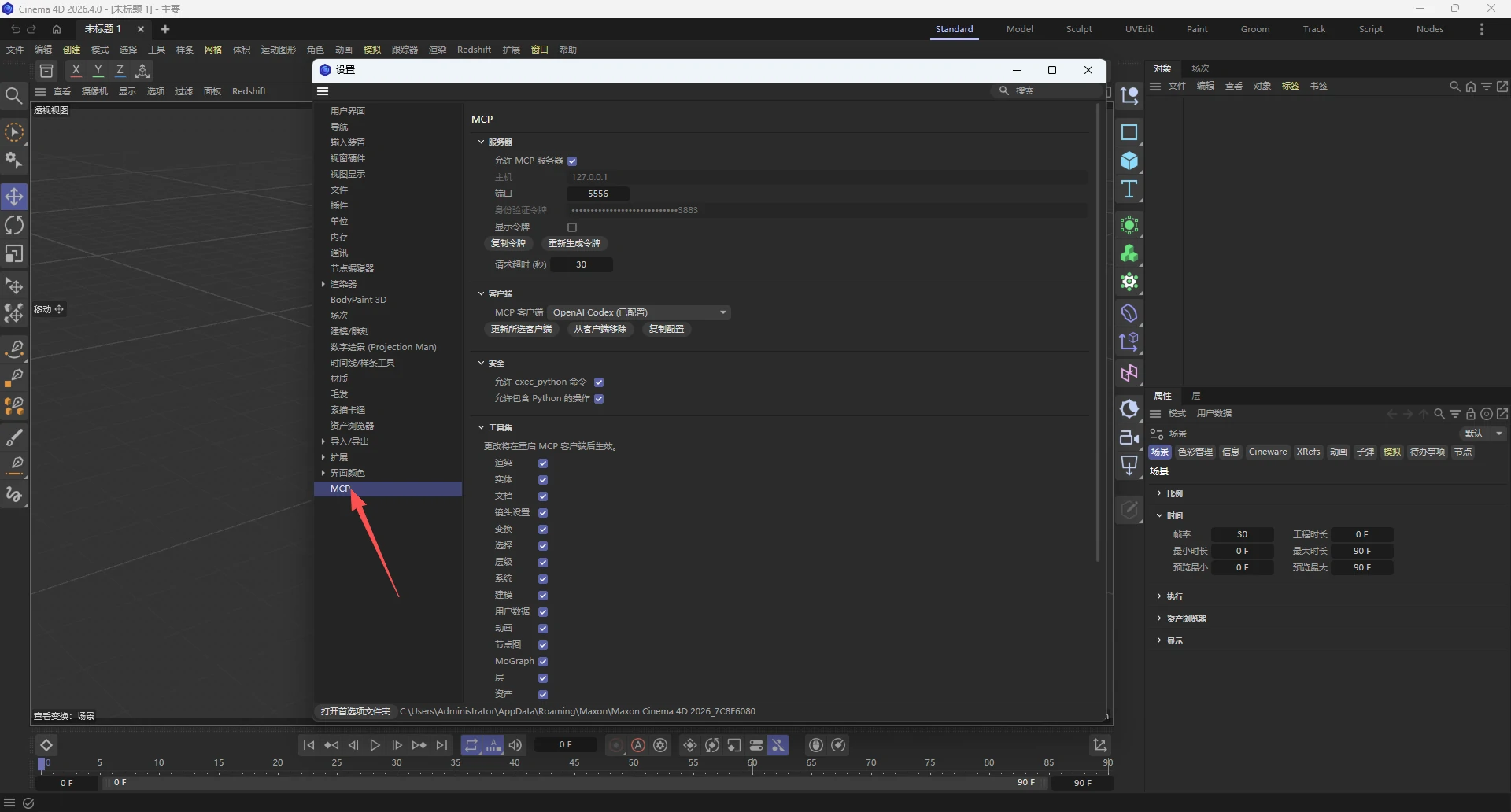Switch to the Sculpt layout tab

tap(1079, 29)
